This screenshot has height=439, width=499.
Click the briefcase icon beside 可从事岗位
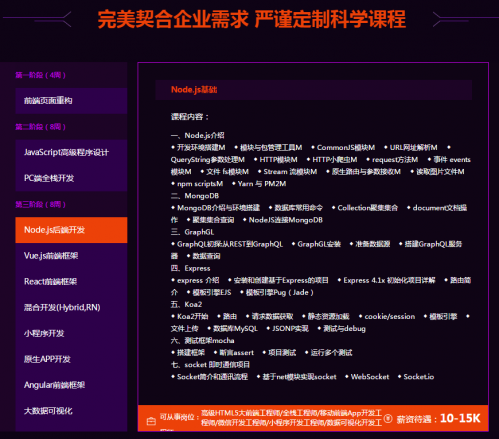[x=151, y=421]
